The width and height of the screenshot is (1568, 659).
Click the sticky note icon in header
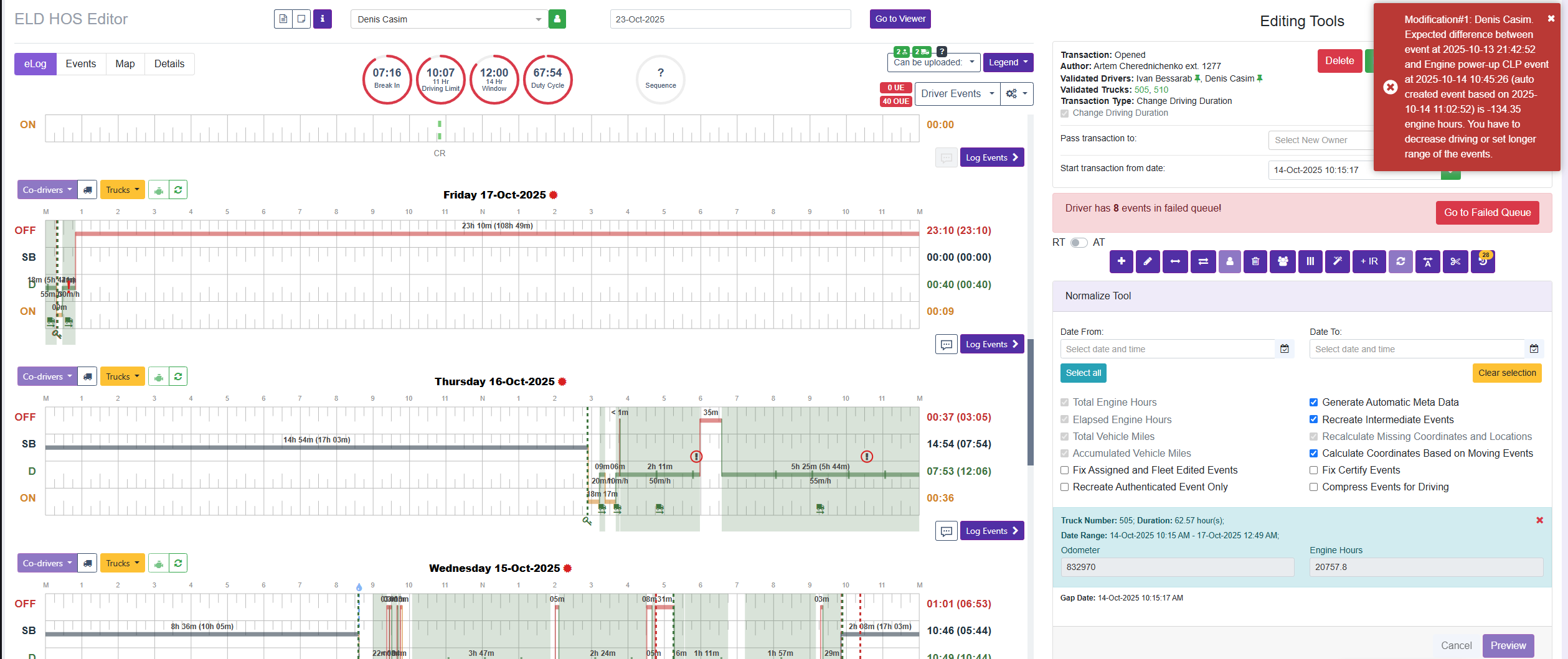tap(301, 19)
